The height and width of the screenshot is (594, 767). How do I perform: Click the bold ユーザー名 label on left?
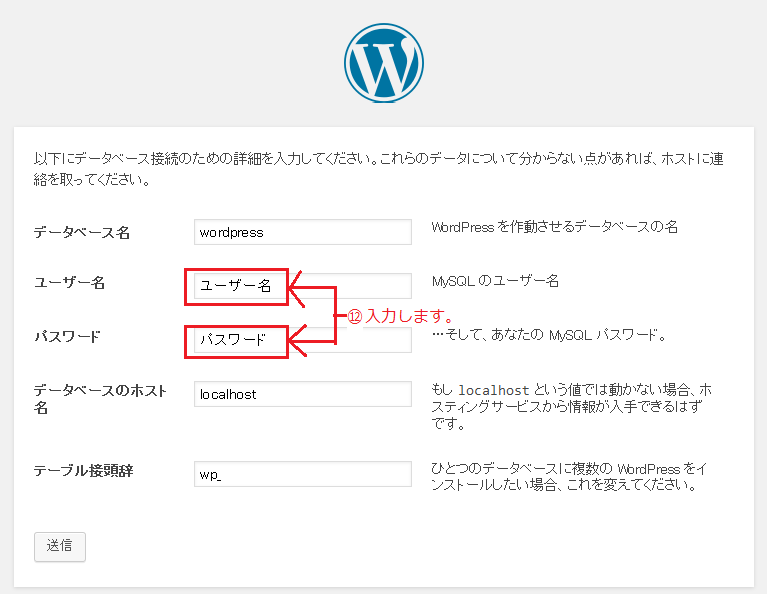pyautogui.click(x=69, y=283)
